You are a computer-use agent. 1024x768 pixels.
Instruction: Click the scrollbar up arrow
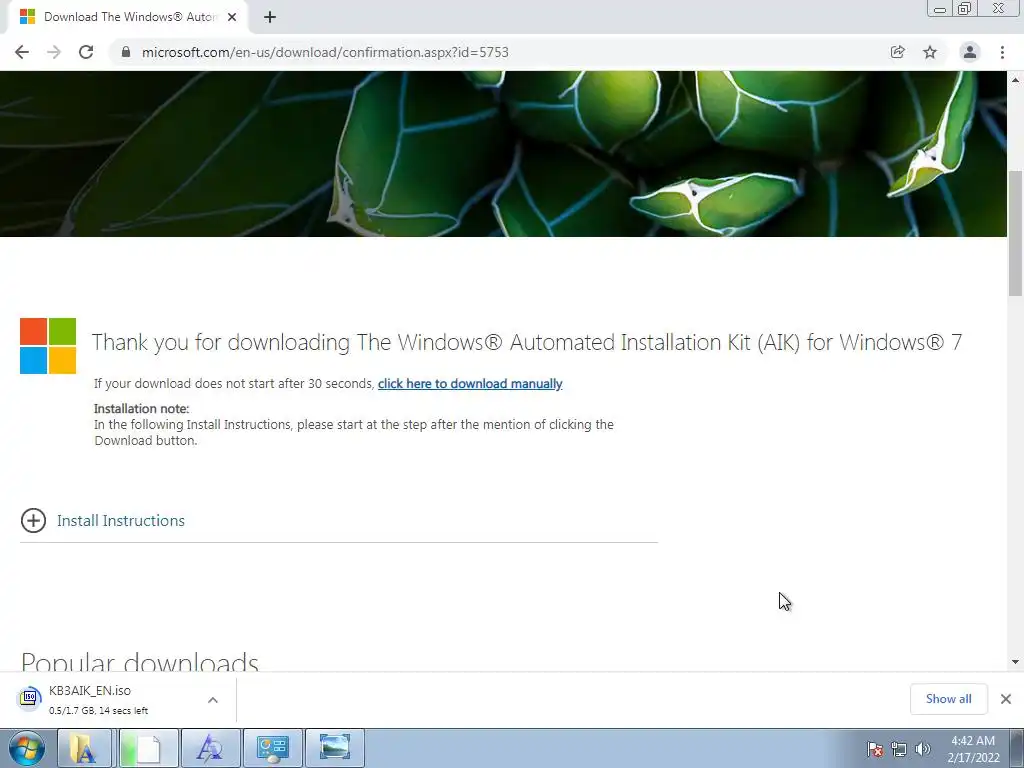(x=1015, y=80)
